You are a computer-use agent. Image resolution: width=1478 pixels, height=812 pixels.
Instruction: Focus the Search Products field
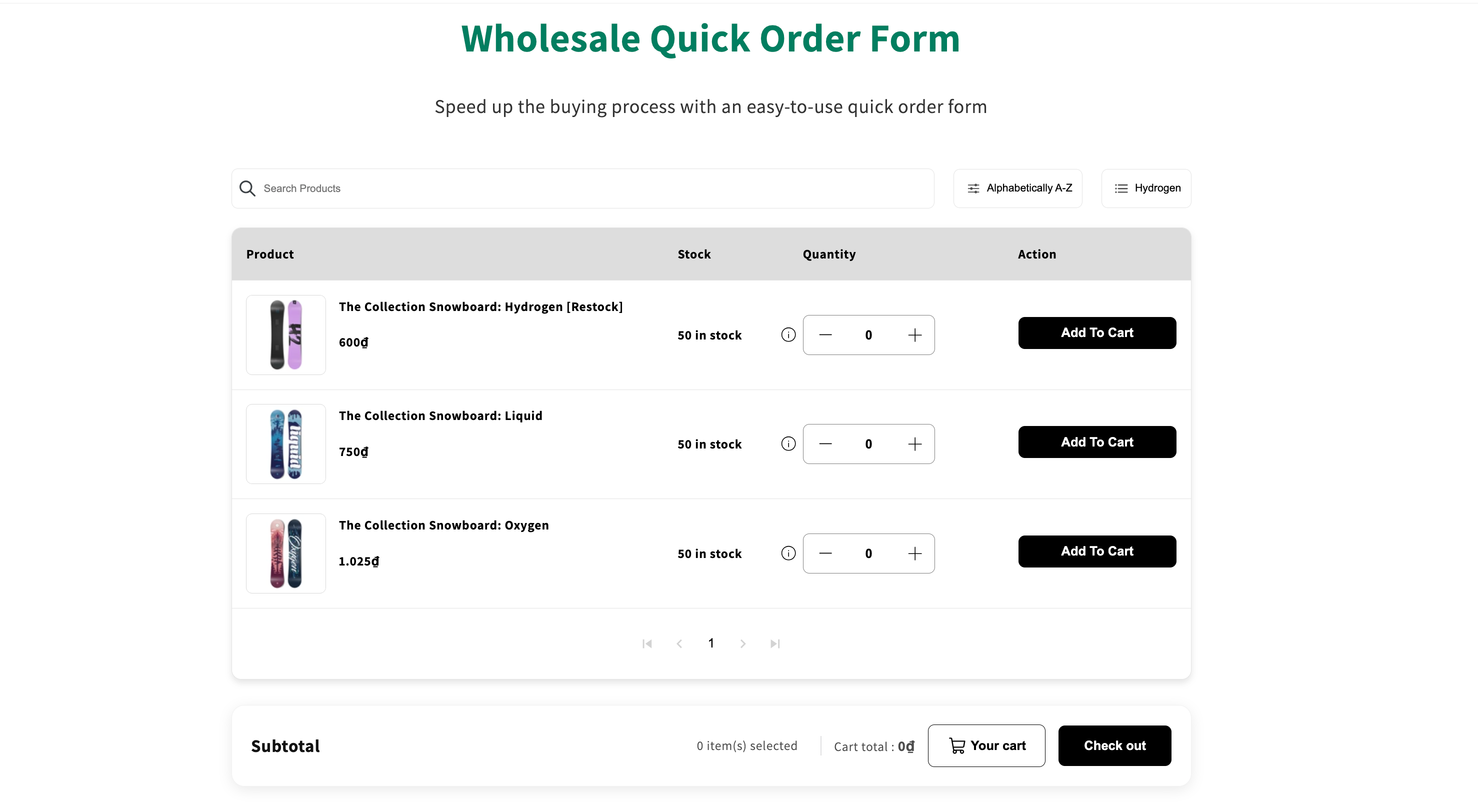(x=591, y=188)
